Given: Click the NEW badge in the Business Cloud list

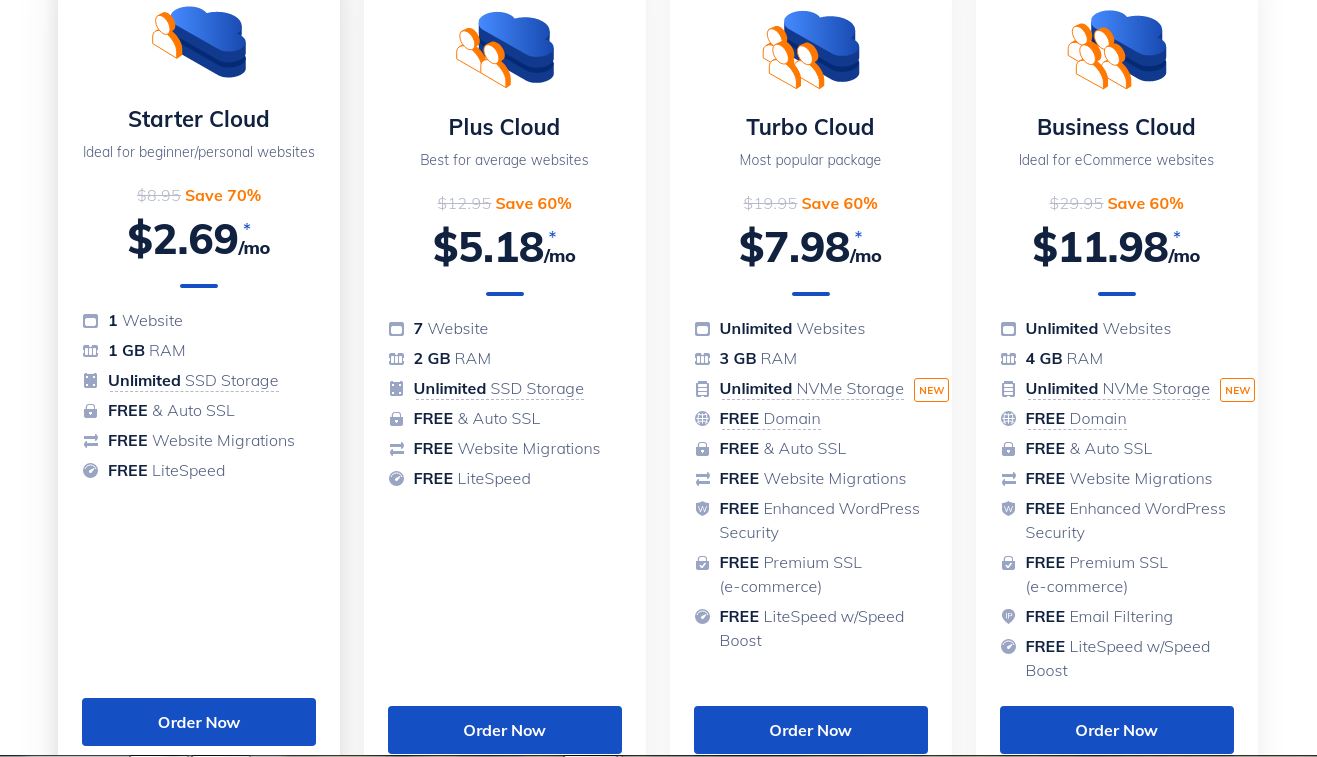Looking at the screenshot, I should 1237,390.
